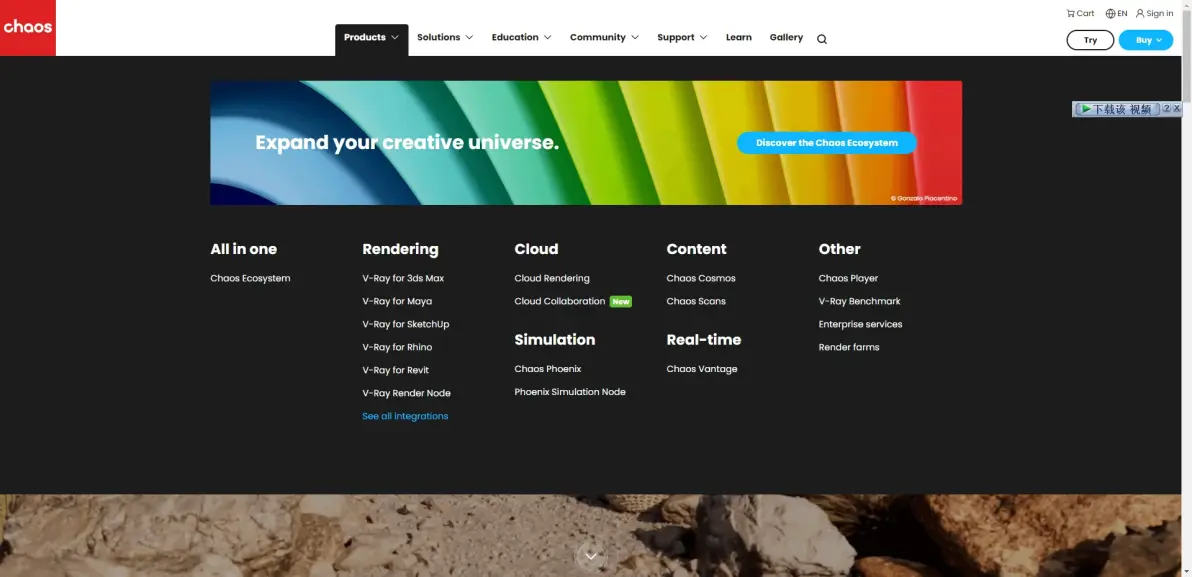Open Chaos Ecosystem link
Screen dimensions: 1192x577
(250, 278)
